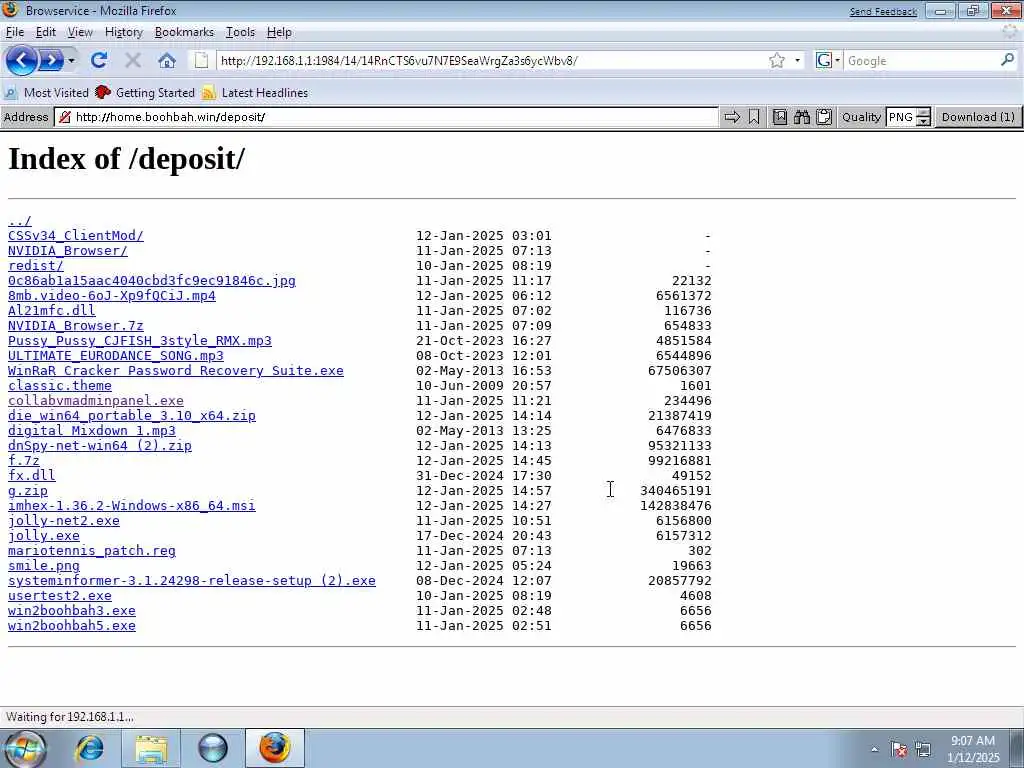Open the Windows Start menu orb
Image resolution: width=1024 pixels, height=768 pixels.
coord(25,748)
